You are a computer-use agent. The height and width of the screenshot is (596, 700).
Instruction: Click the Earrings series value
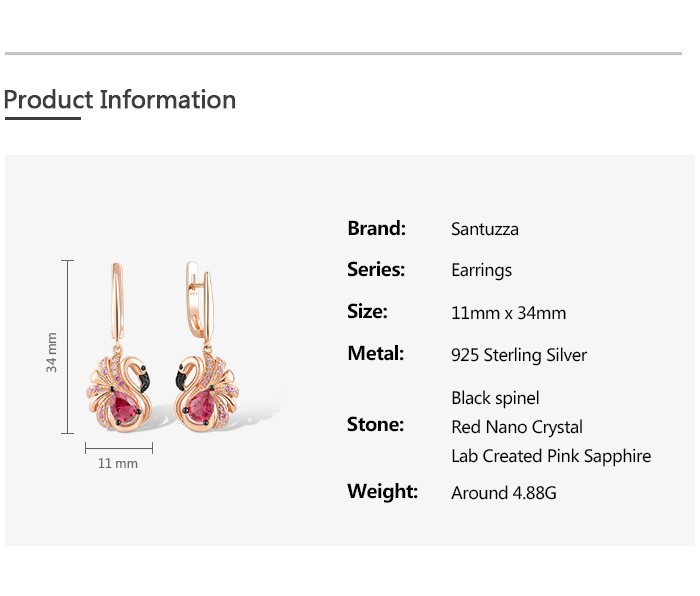pyautogui.click(x=481, y=270)
